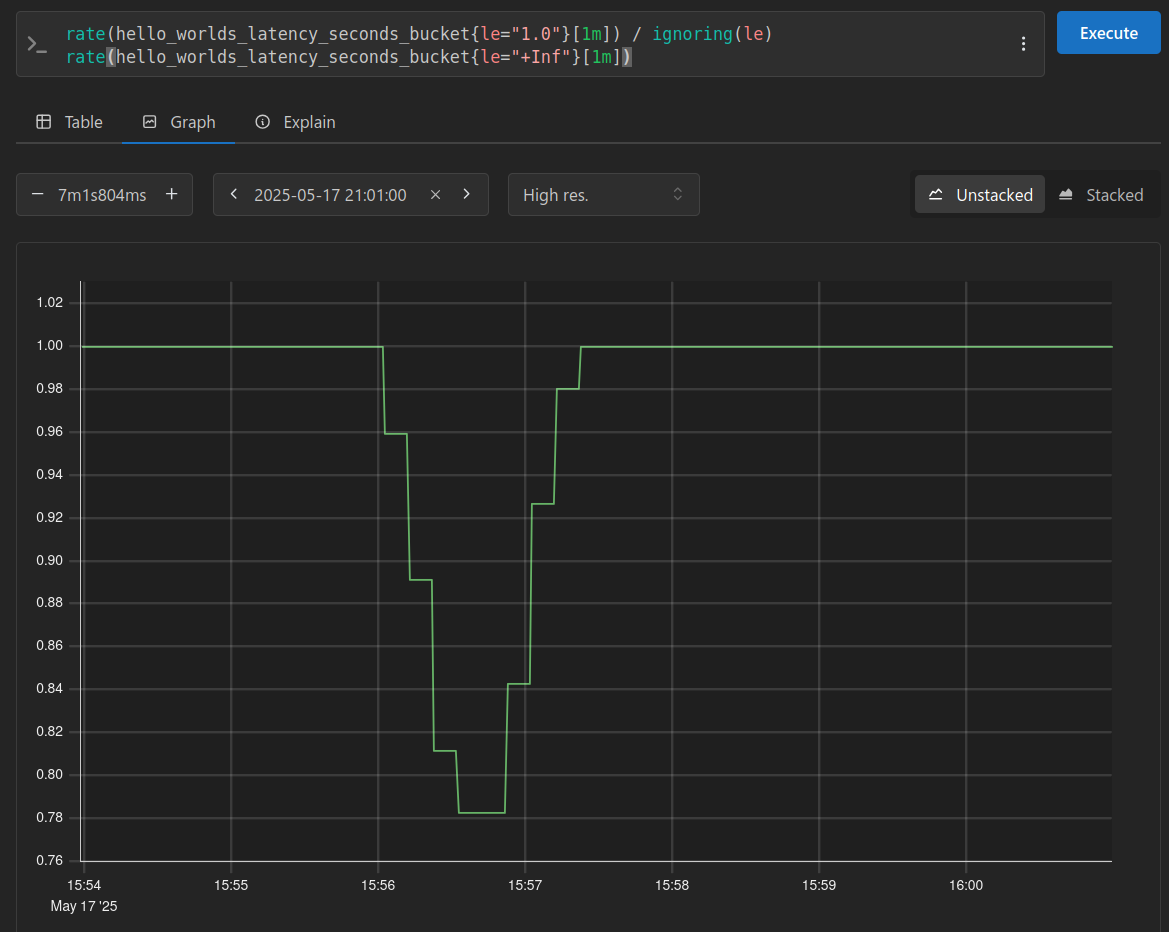Decrease the time range with minus
The width and height of the screenshot is (1169, 932).
(37, 195)
